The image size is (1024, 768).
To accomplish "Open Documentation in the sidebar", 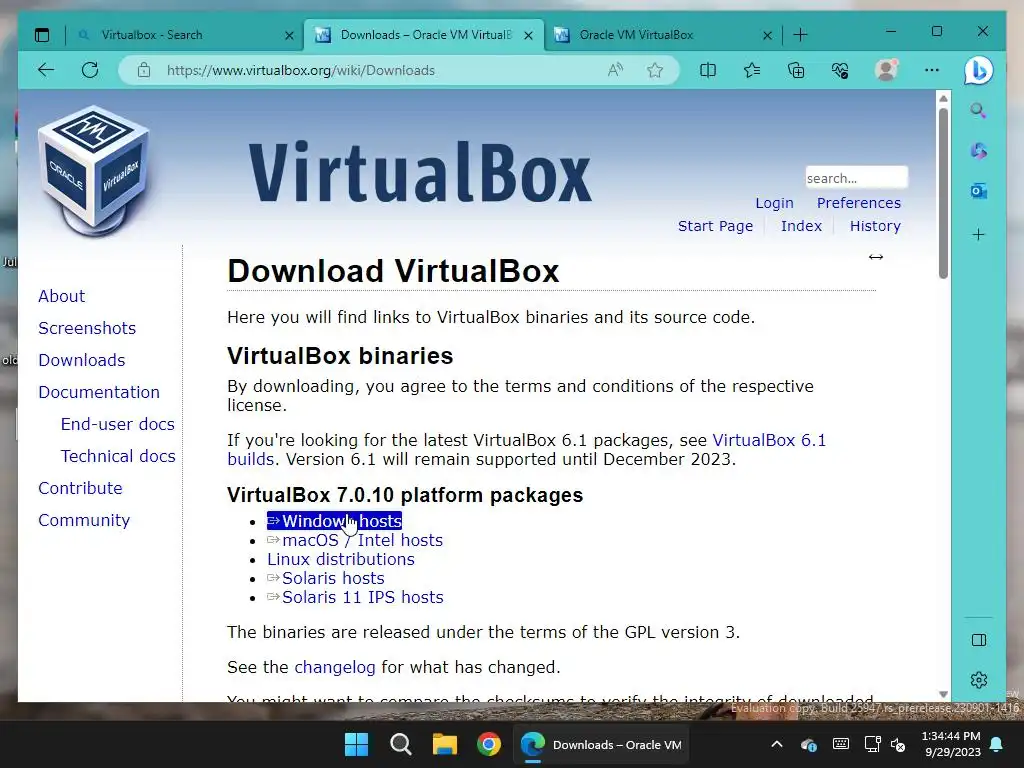I will [x=99, y=392].
